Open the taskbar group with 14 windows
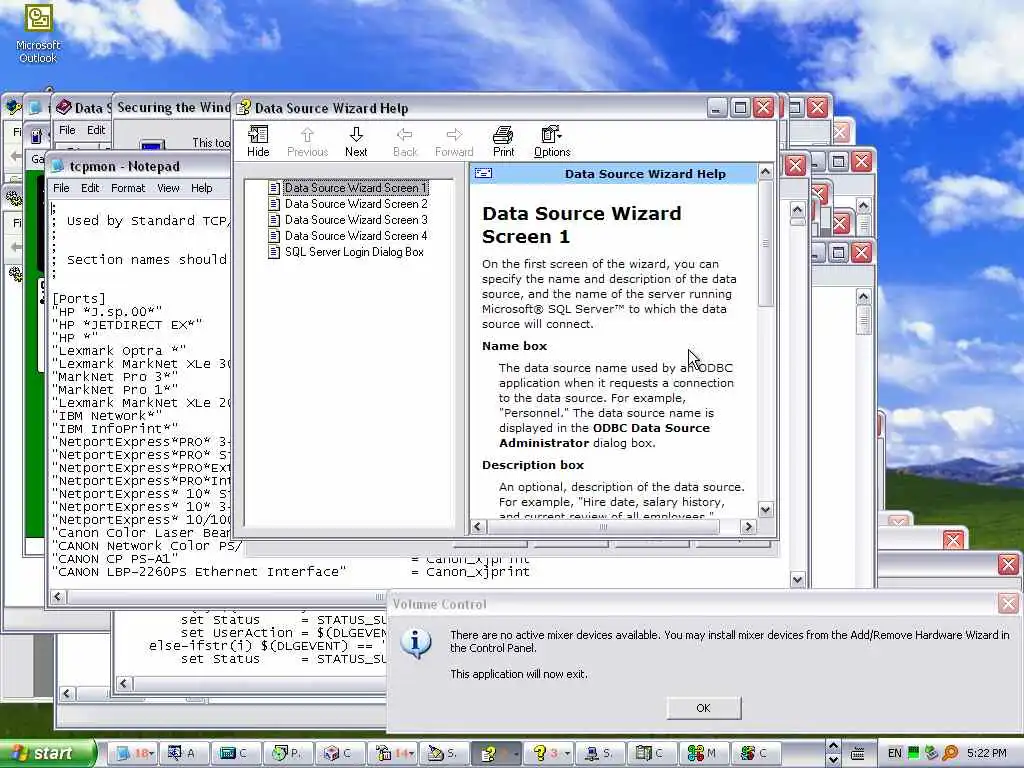Screen dimensions: 1024x768 [x=394, y=754]
